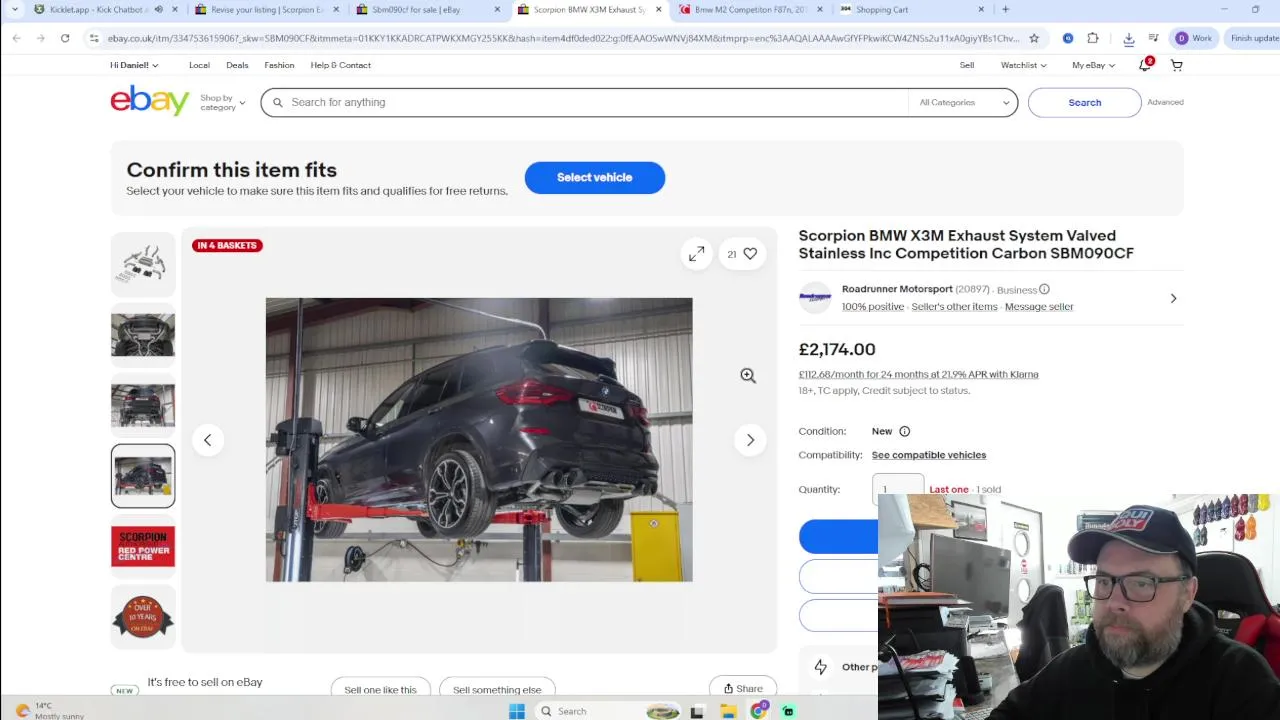Expand the Hi Daniel account dropdown
Image resolution: width=1280 pixels, height=720 pixels.
coord(134,65)
